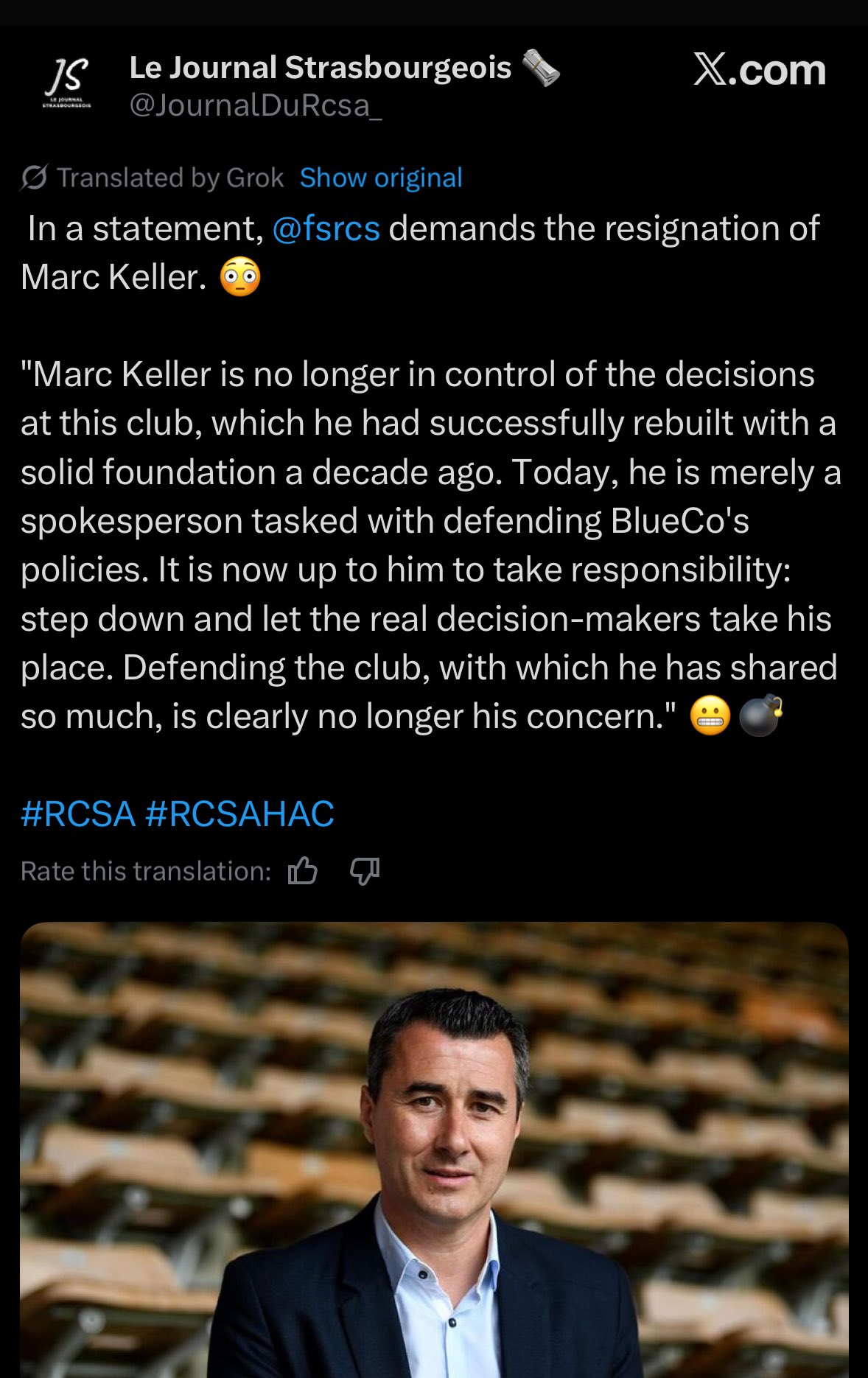The image size is (868, 1378).
Task: Click the @JournalDuRcsa_ handle
Action: tap(256, 105)
